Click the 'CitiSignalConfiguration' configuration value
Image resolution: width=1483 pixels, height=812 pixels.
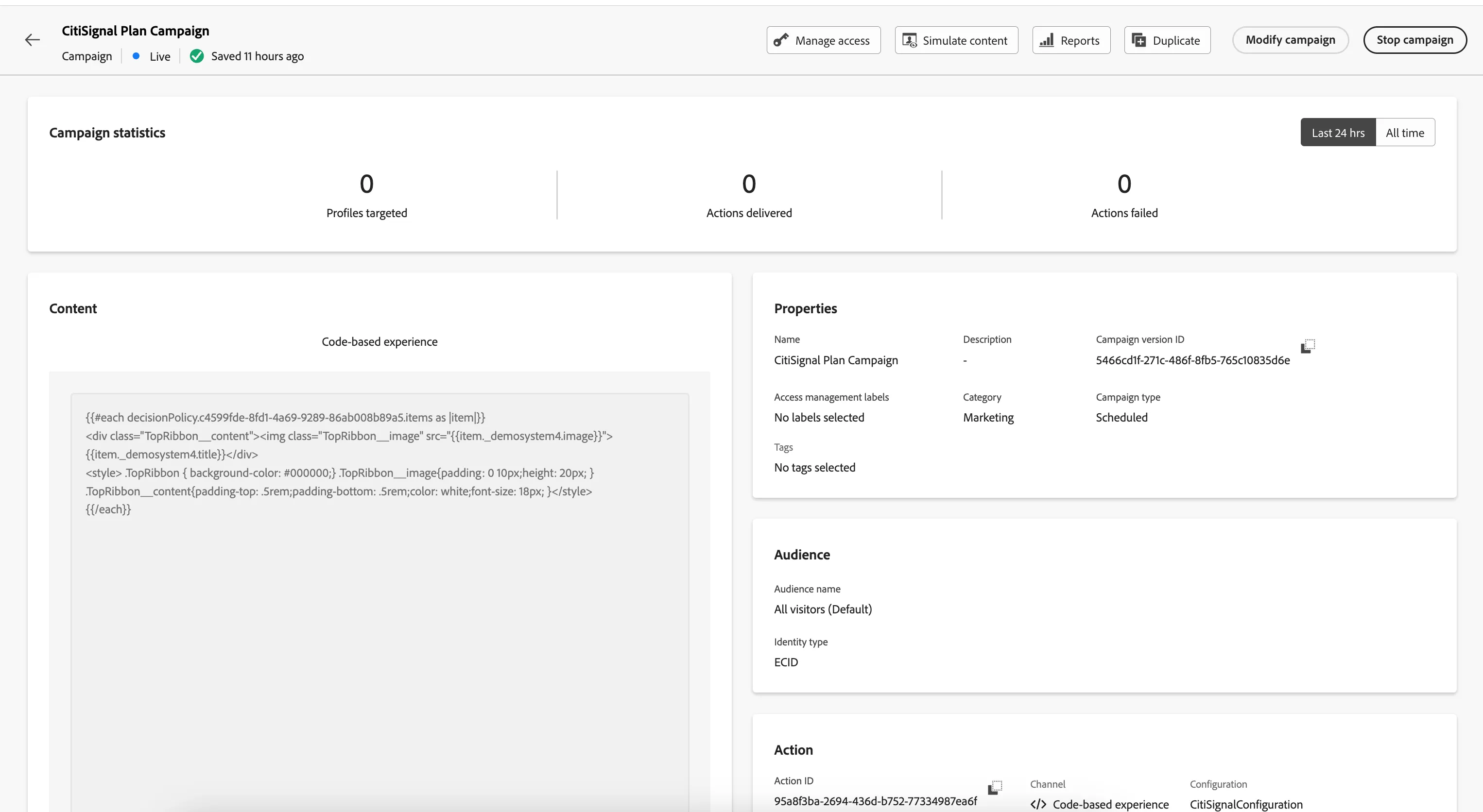(1246, 805)
